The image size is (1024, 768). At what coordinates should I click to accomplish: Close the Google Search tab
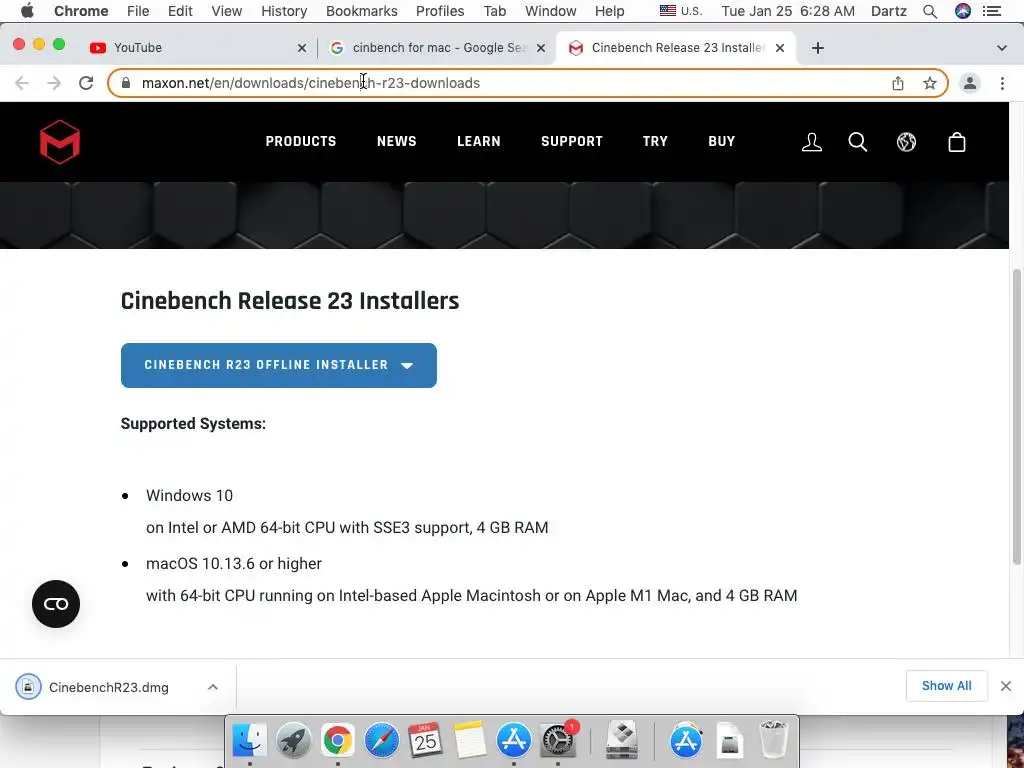coord(541,48)
